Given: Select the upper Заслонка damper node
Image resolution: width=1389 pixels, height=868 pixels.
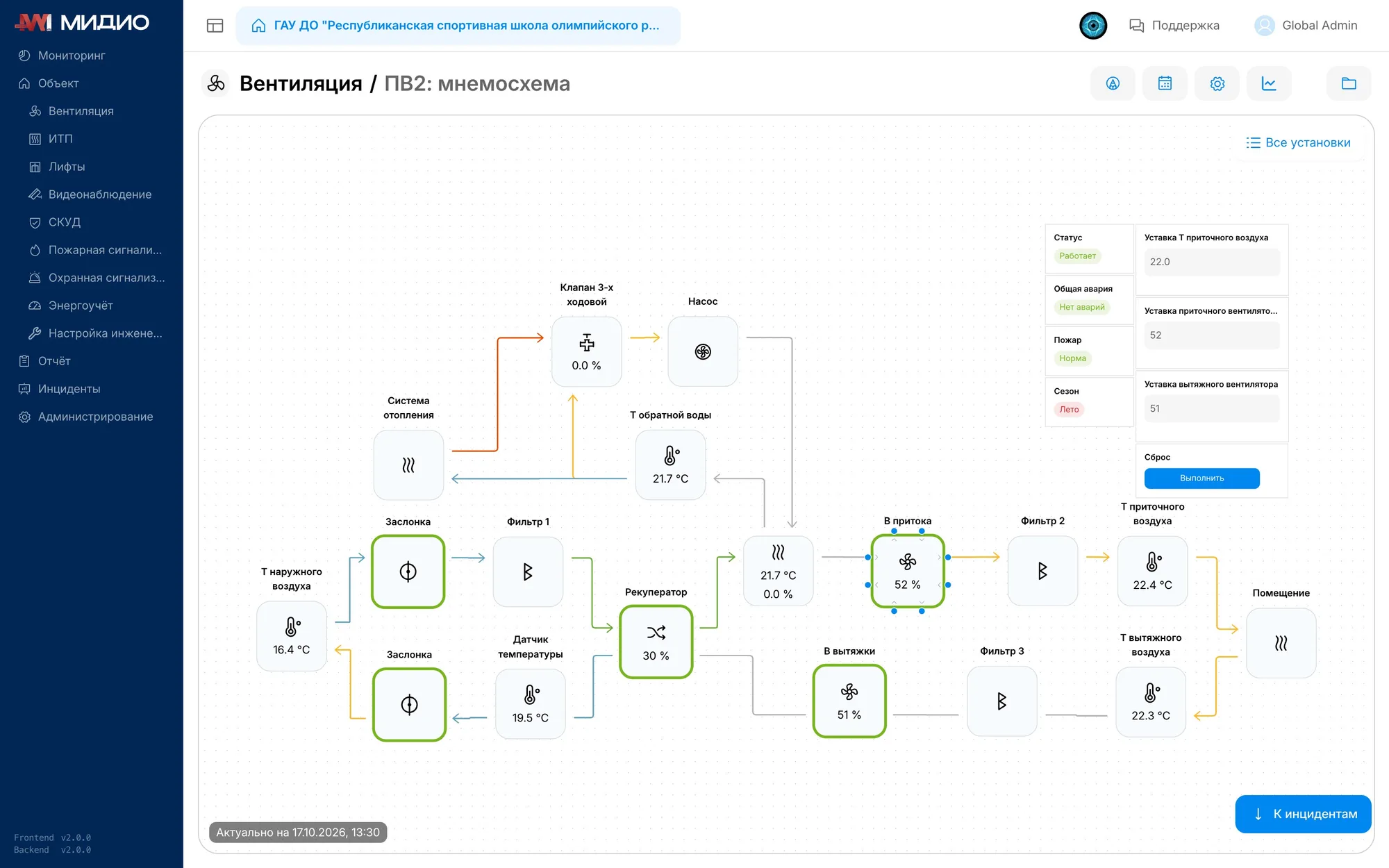Looking at the screenshot, I should (408, 571).
